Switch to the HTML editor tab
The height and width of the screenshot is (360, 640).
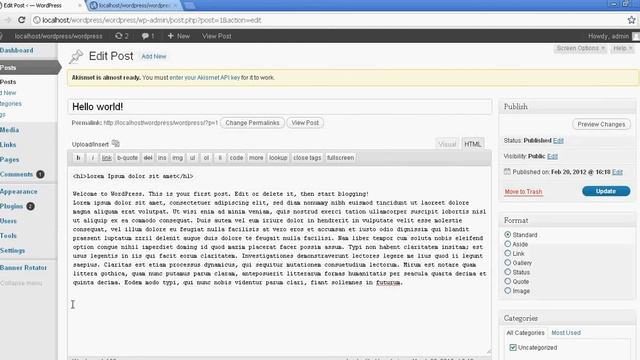click(x=472, y=144)
